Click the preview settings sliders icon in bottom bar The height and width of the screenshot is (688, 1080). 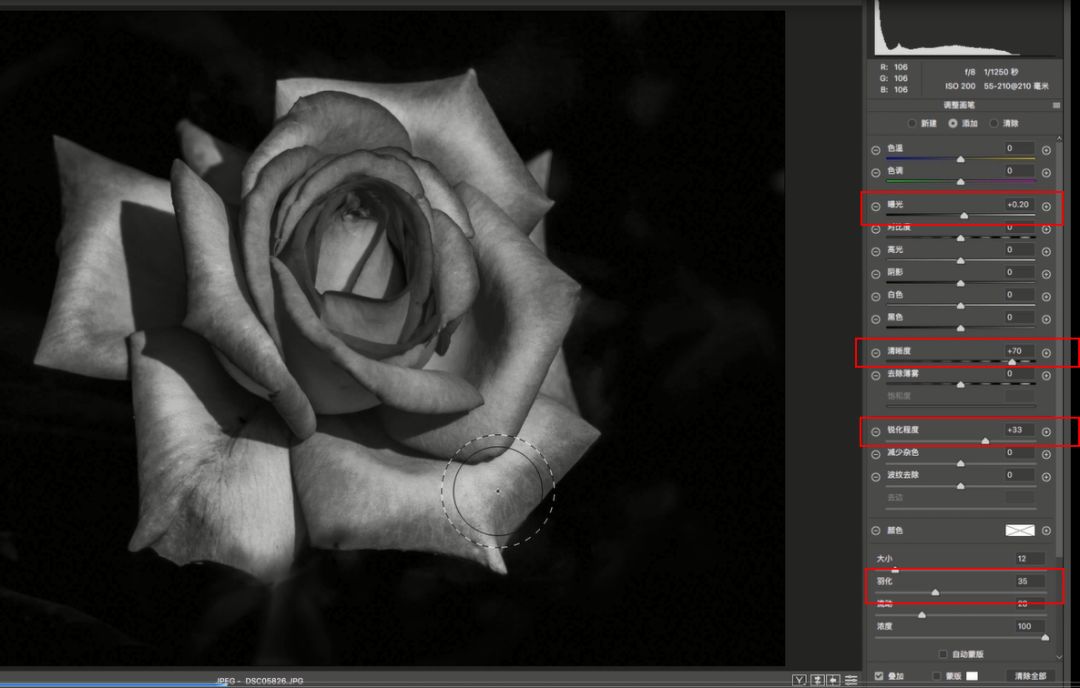coord(851,680)
